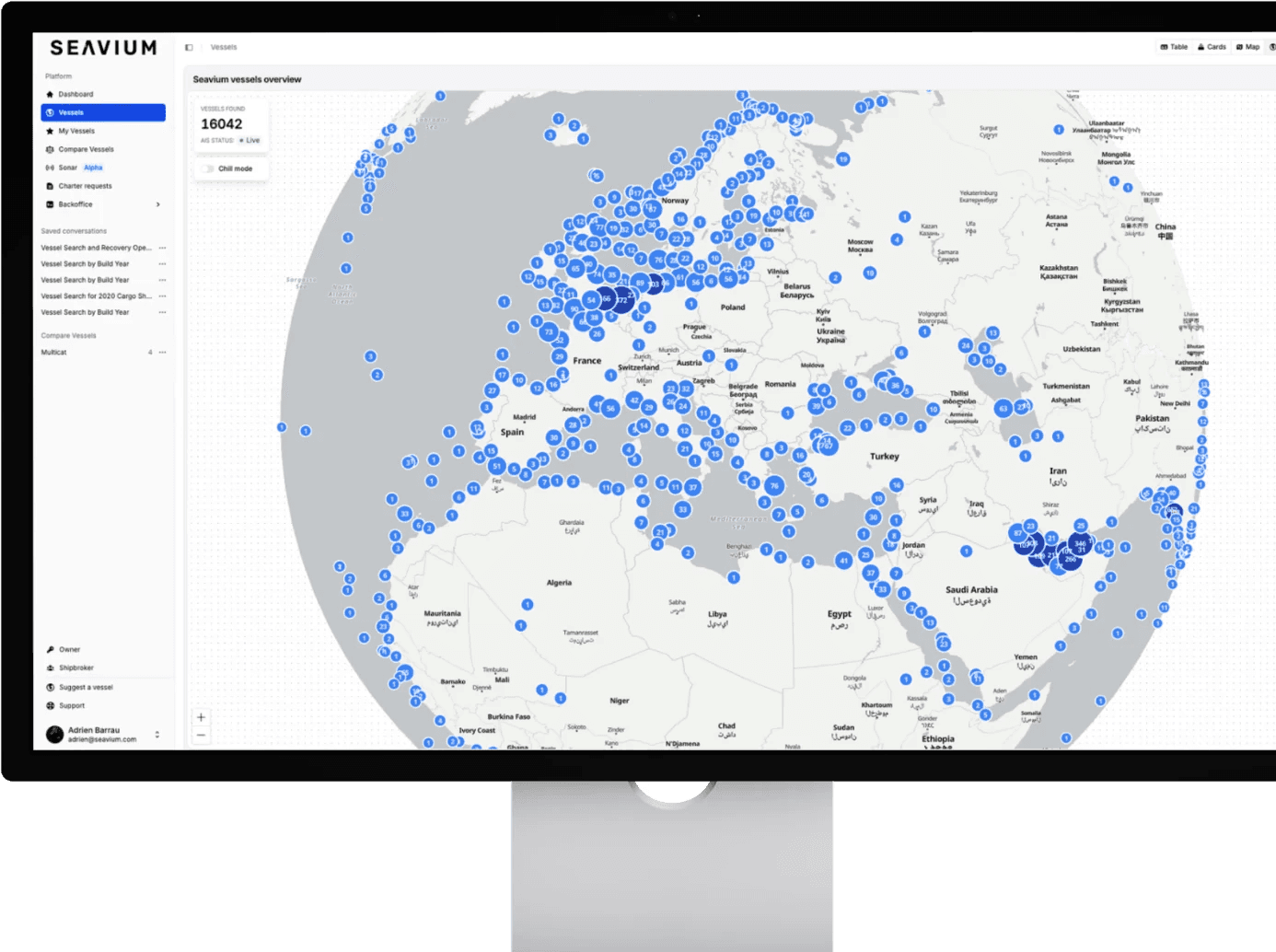
Task: Click the Vessels breadcrumb in header
Action: [224, 47]
